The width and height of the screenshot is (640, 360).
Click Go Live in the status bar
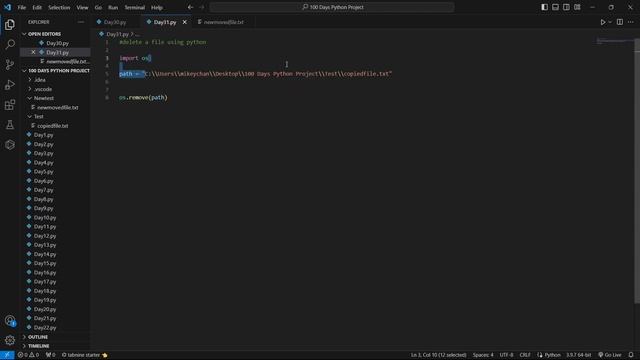[x=610, y=355]
